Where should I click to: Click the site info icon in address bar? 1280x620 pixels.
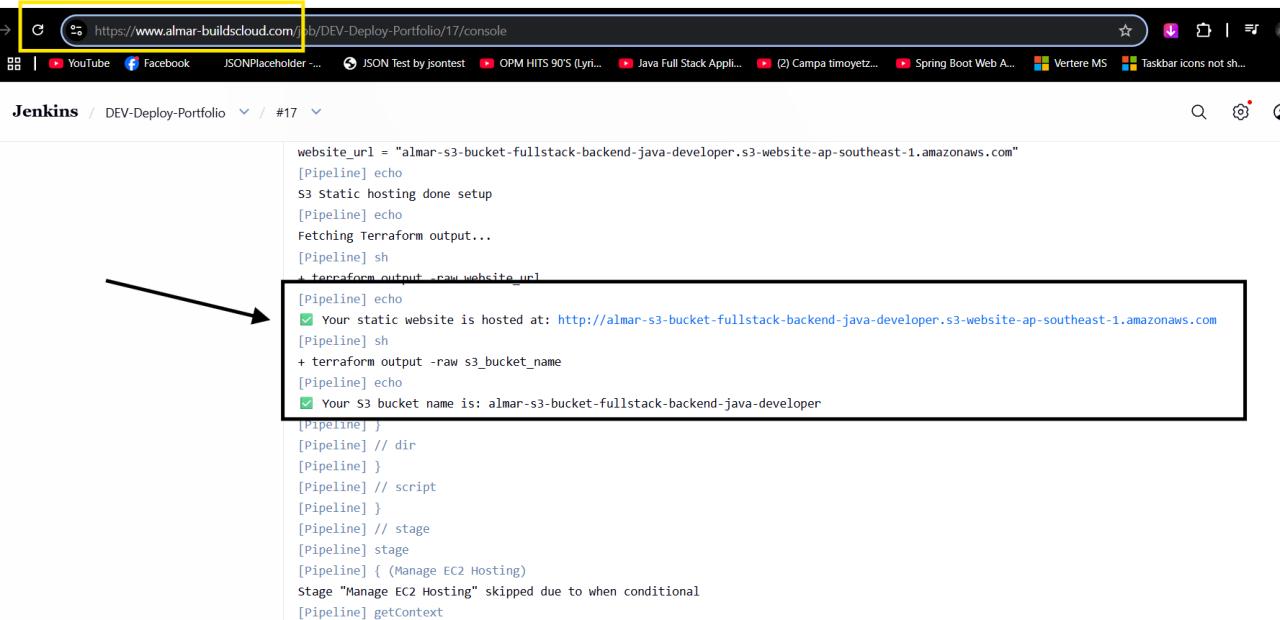(75, 30)
